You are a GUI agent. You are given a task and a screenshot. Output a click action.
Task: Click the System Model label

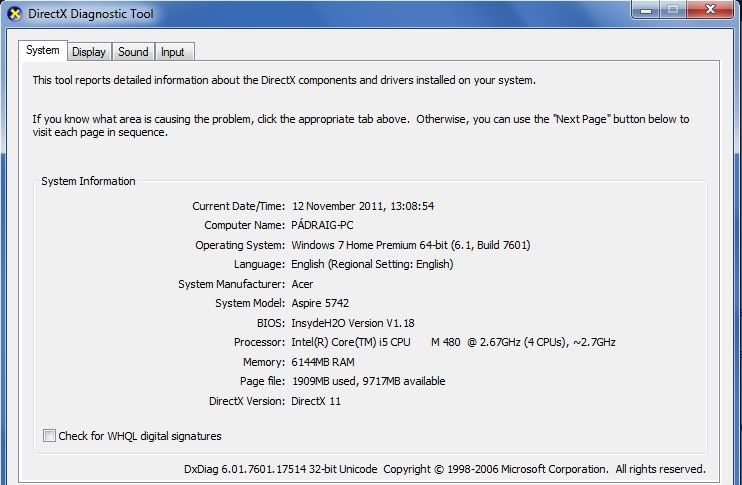[x=250, y=303]
